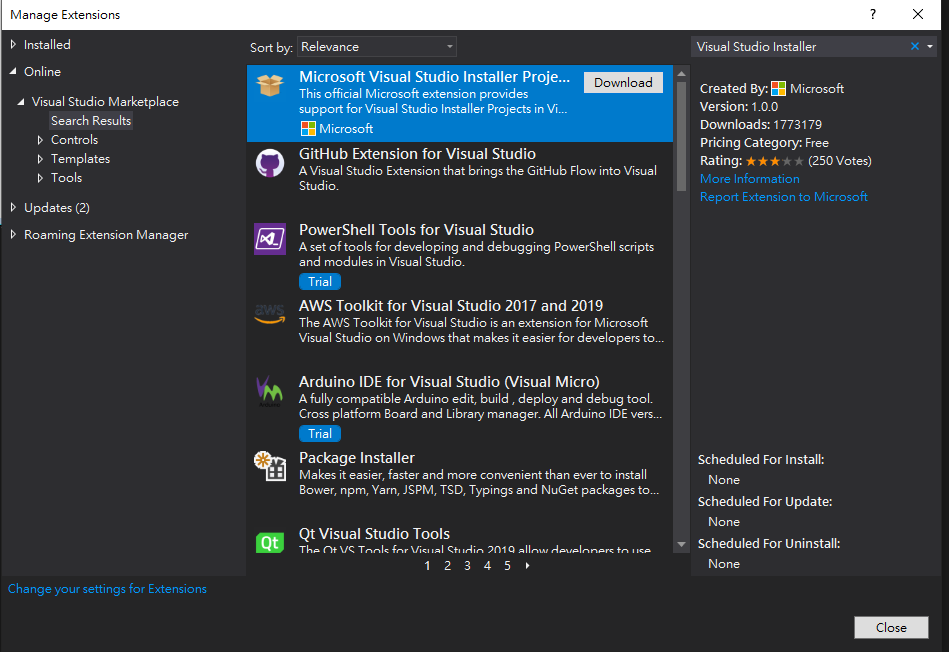Viewport: 949px width, 652px height.
Task: Click results page 1
Action: 427,565
